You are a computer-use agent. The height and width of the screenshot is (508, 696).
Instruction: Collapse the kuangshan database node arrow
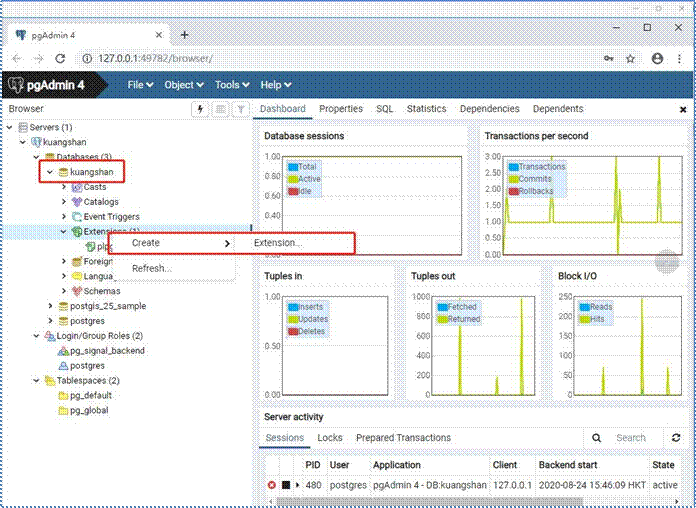click(x=50, y=172)
